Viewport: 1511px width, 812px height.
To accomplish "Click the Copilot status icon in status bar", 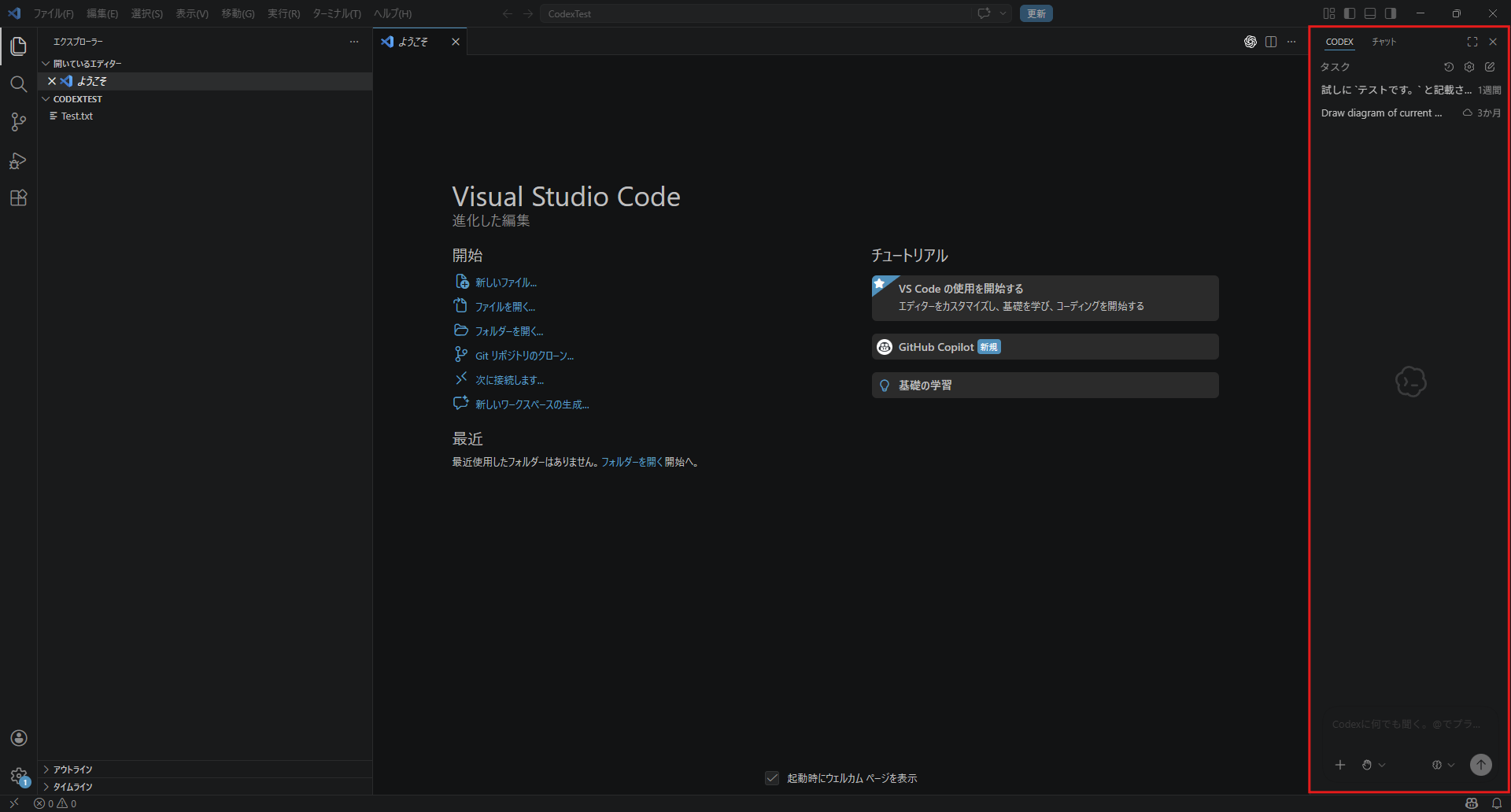I will 1472,803.
